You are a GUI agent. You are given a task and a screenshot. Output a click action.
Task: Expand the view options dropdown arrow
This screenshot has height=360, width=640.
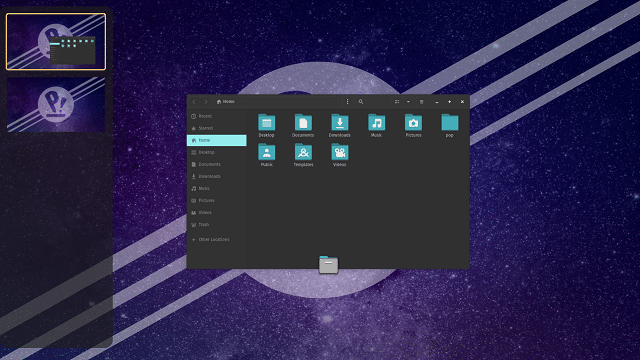(408, 102)
